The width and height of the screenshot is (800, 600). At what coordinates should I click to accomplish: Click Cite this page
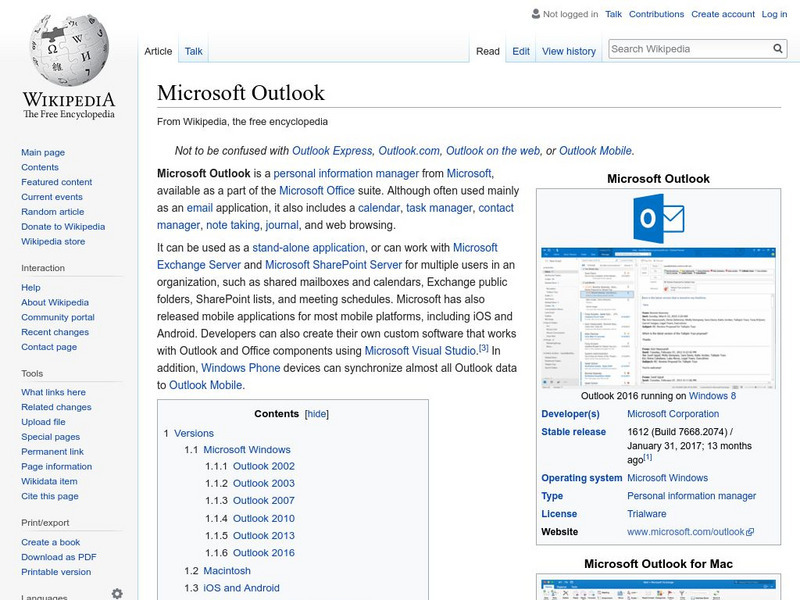click(x=49, y=495)
